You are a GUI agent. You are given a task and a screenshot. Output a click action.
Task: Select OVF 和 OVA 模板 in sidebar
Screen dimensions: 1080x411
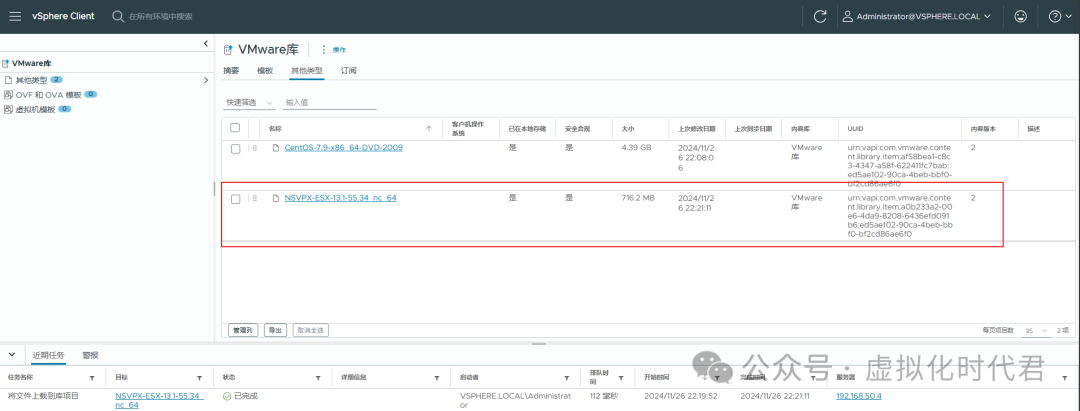48,95
